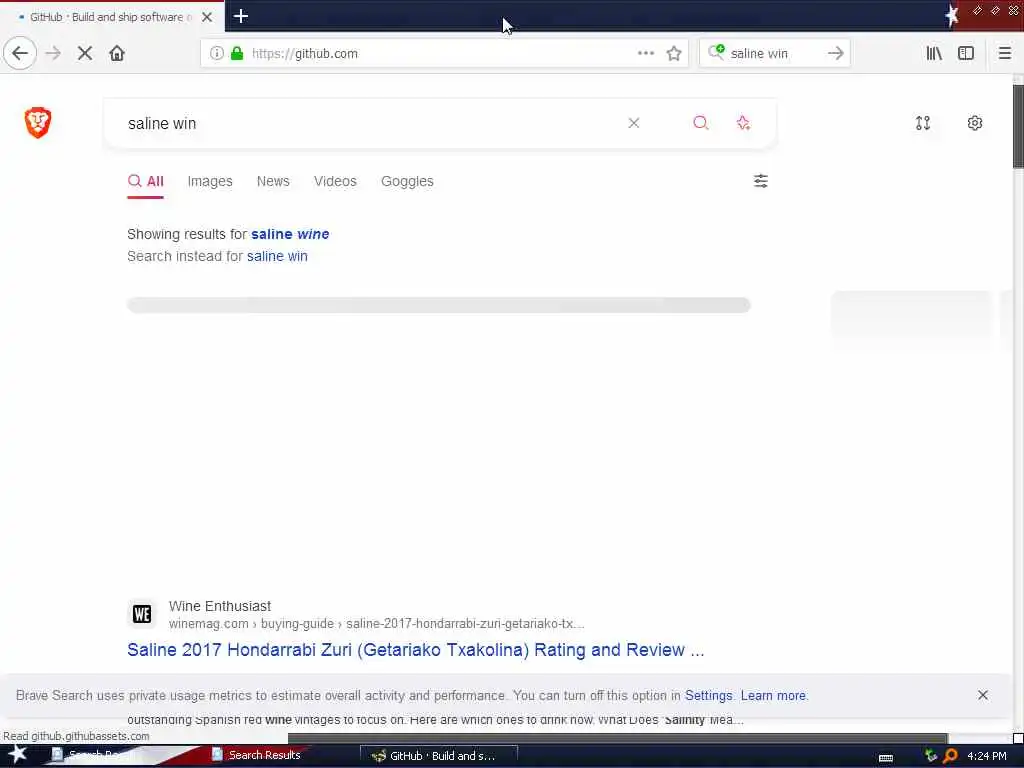
Task: Toggle the sidebar view icon
Action: (966, 54)
